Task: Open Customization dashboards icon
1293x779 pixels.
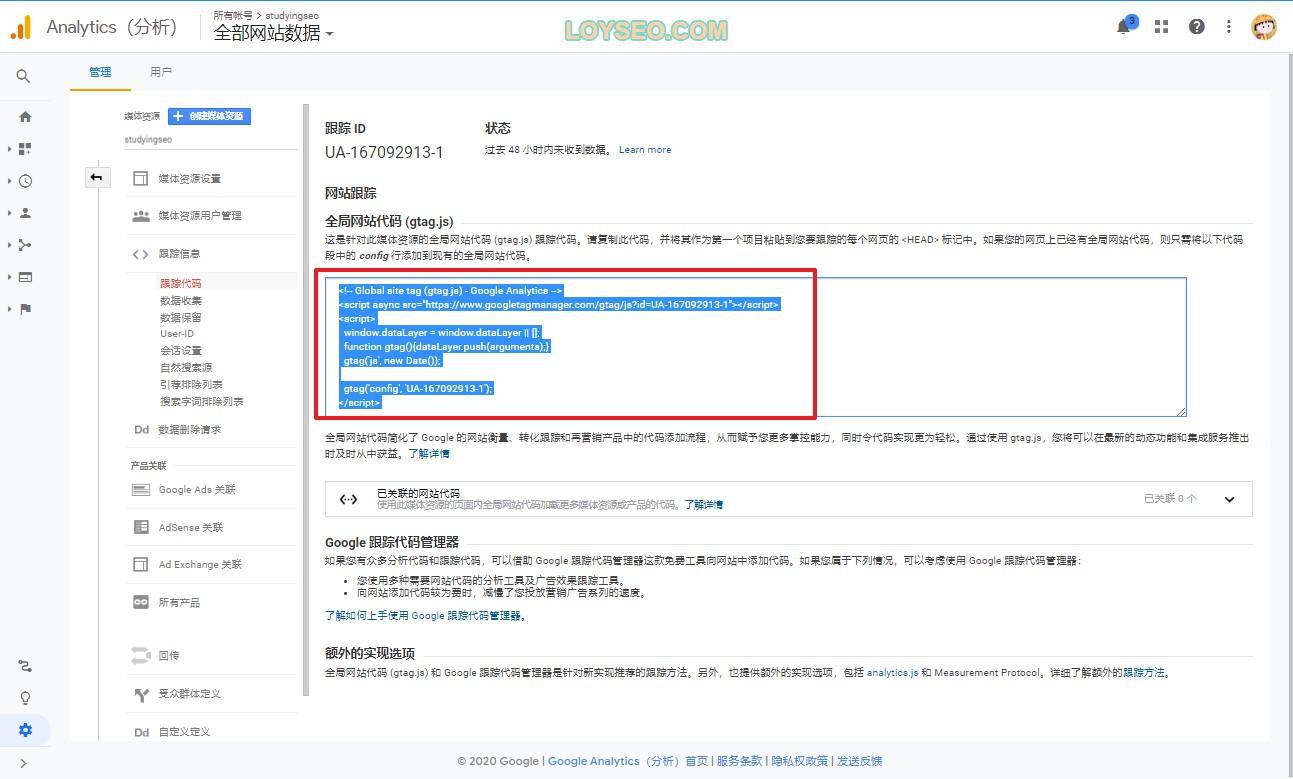Action: (x=25, y=149)
